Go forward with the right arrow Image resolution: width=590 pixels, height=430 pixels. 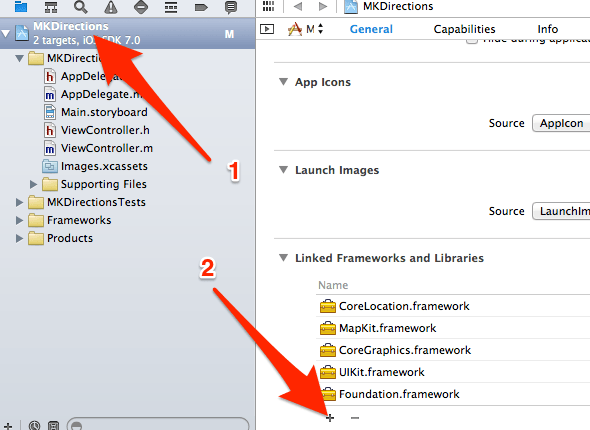click(x=322, y=6)
